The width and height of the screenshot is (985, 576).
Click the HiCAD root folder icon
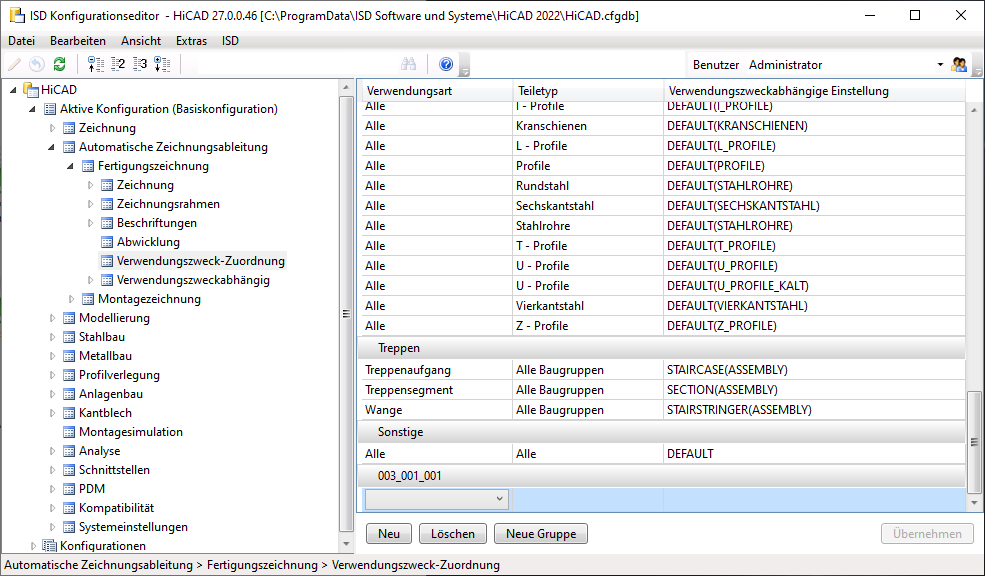31,89
